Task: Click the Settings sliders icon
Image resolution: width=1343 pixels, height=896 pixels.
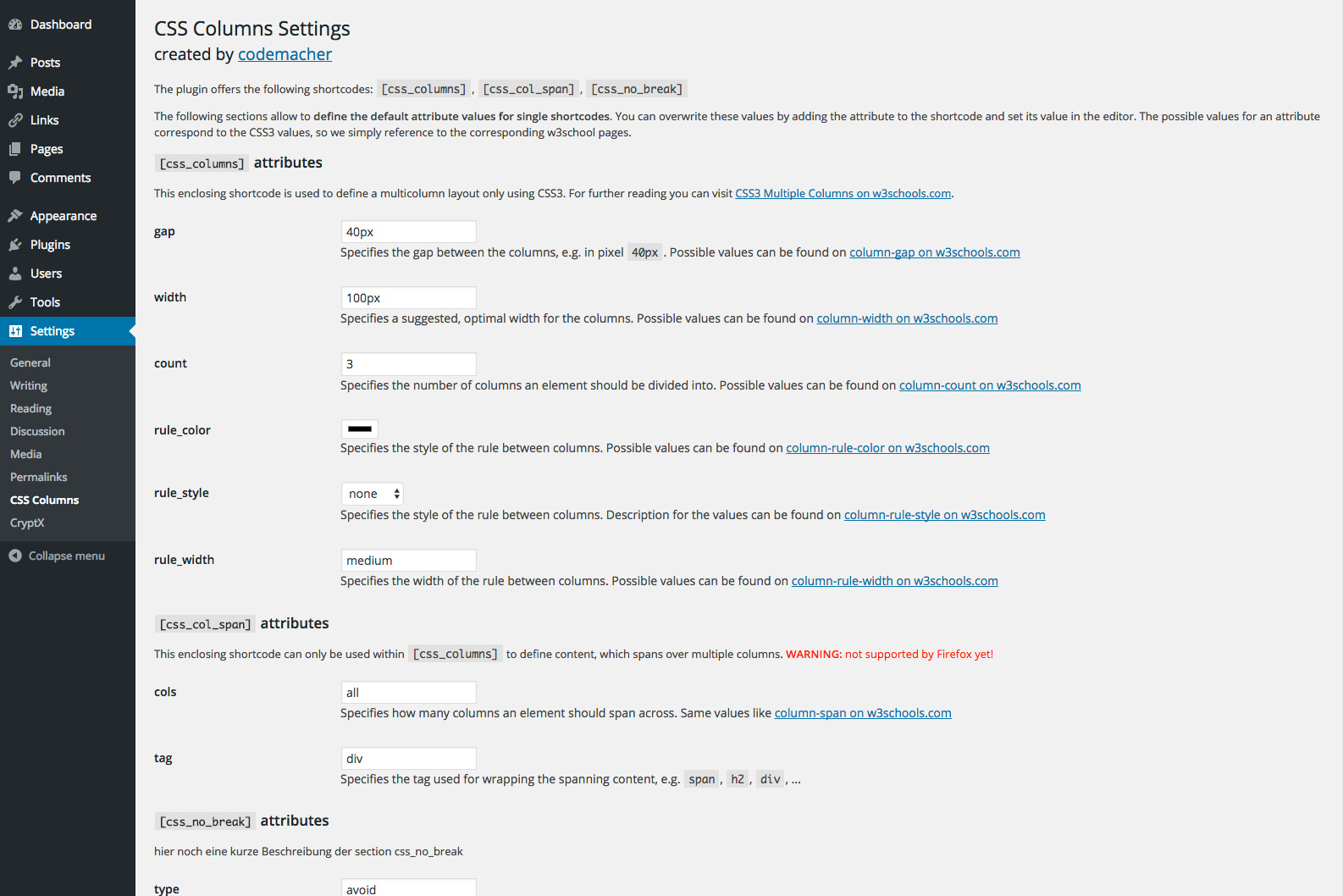Action: (x=15, y=331)
